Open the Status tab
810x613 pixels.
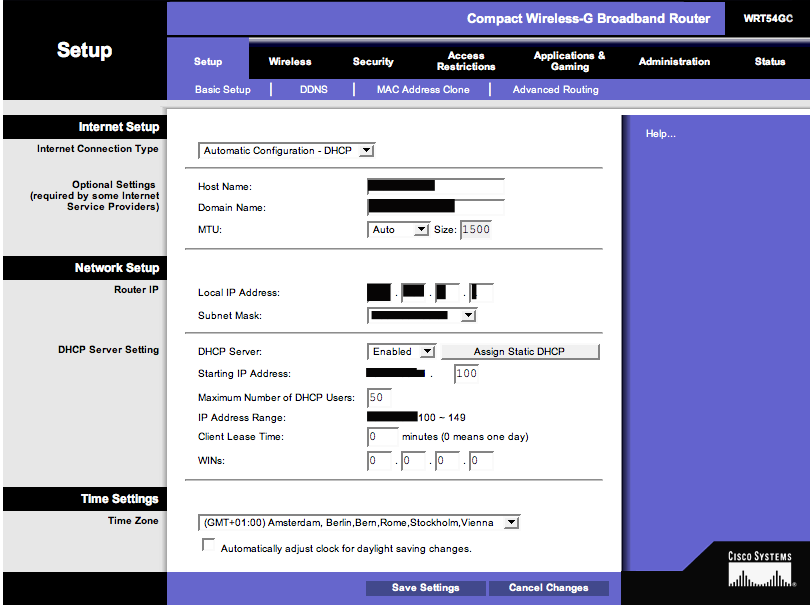770,61
